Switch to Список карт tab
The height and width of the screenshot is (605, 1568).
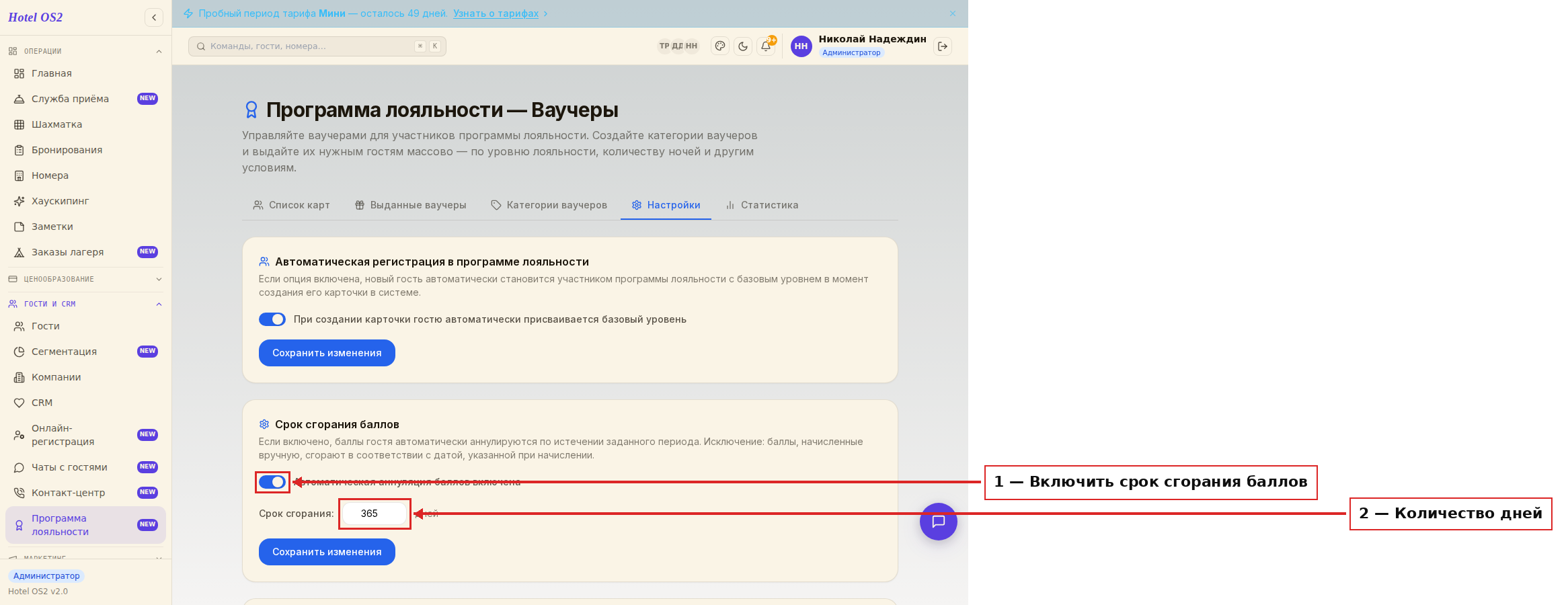click(x=291, y=205)
